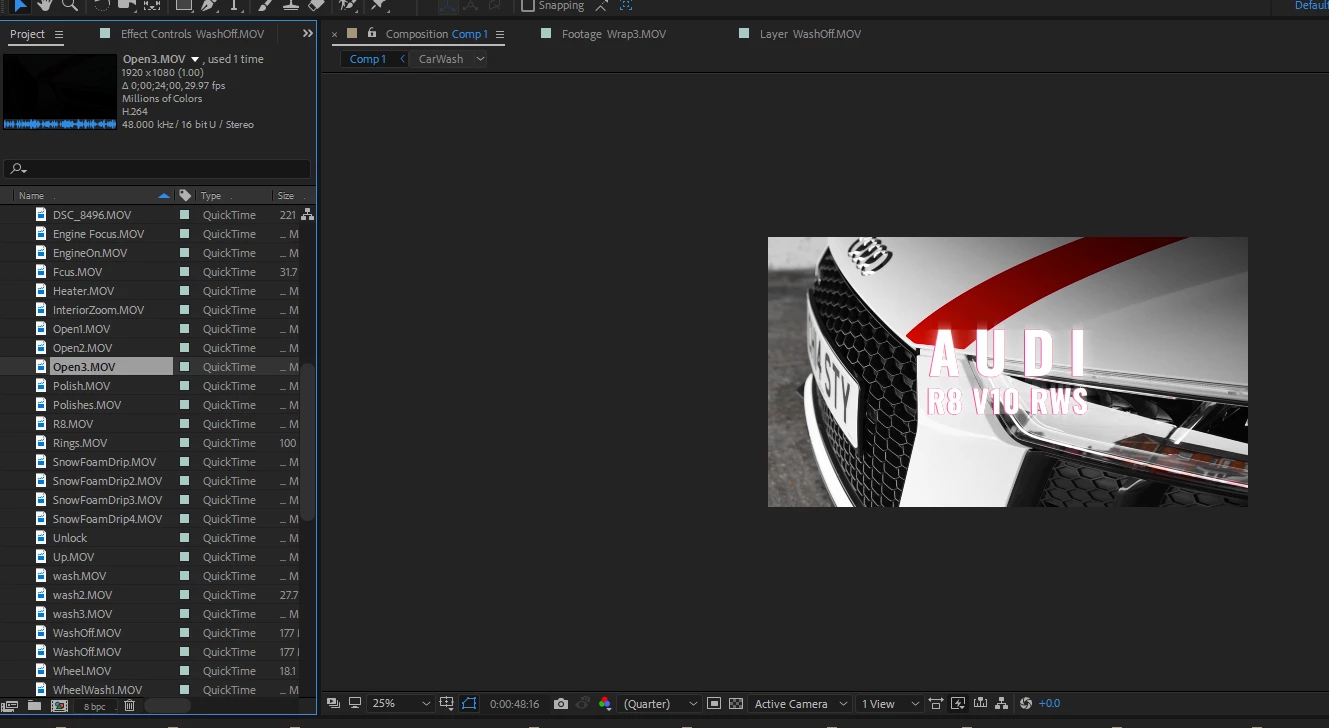The image size is (1329, 728).
Task: Click Always Preview This View icon
Action: point(333,704)
